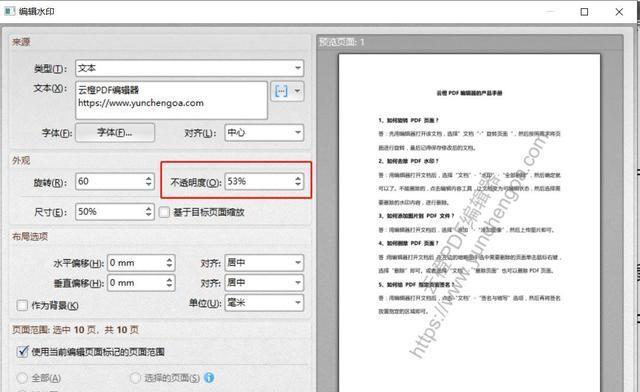
Task: Click the 预览页面: 1 preview header
Action: [x=342, y=42]
